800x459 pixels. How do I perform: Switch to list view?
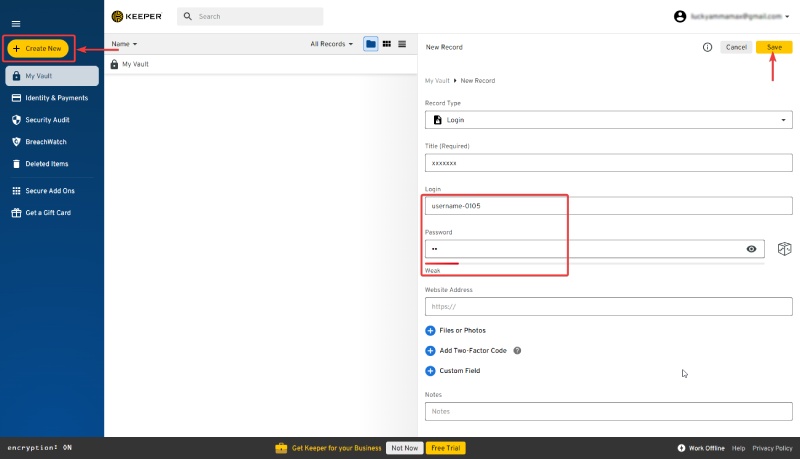(x=402, y=44)
